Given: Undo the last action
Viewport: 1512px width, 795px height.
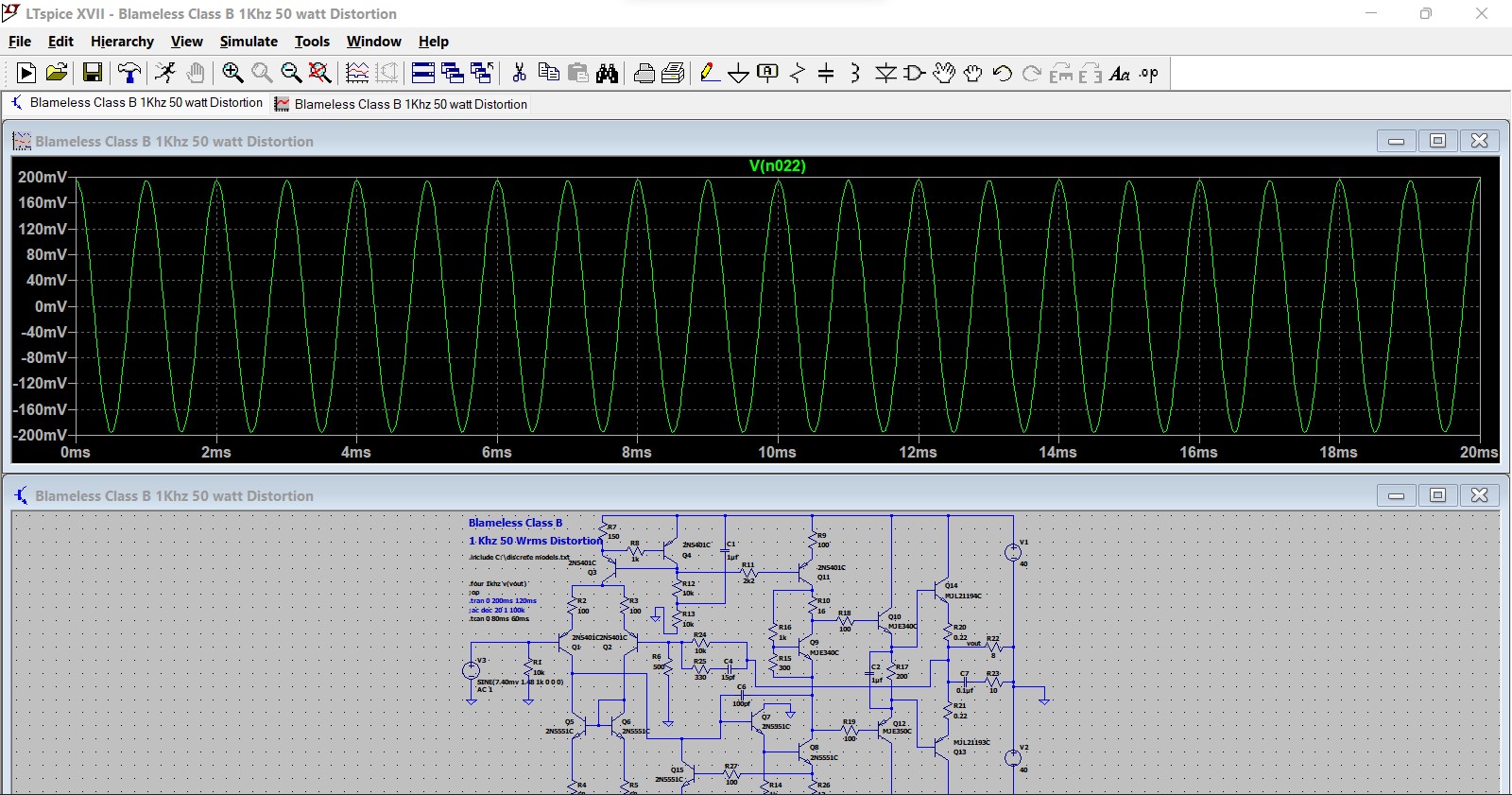Looking at the screenshot, I should coord(1003,73).
